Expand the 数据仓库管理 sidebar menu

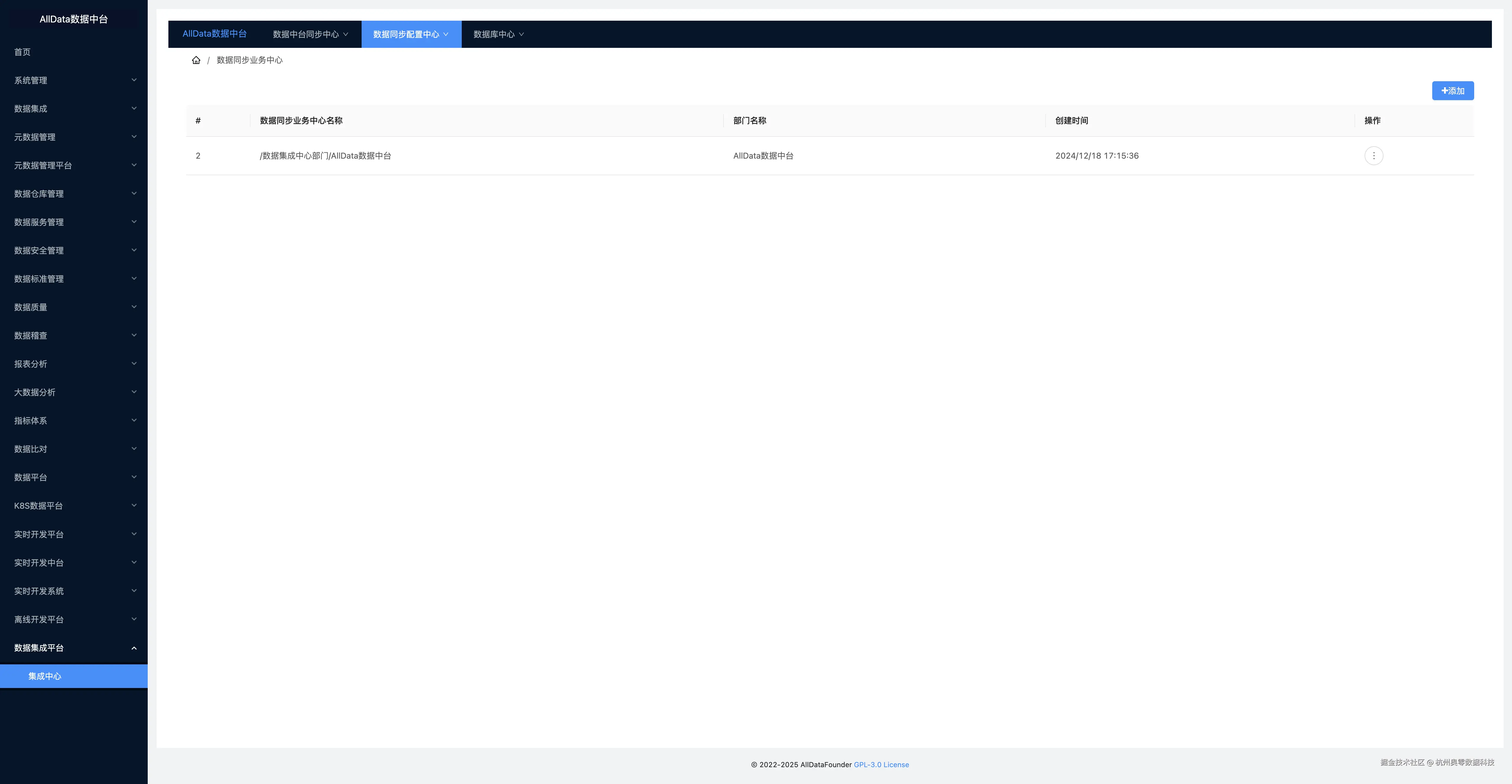74,194
